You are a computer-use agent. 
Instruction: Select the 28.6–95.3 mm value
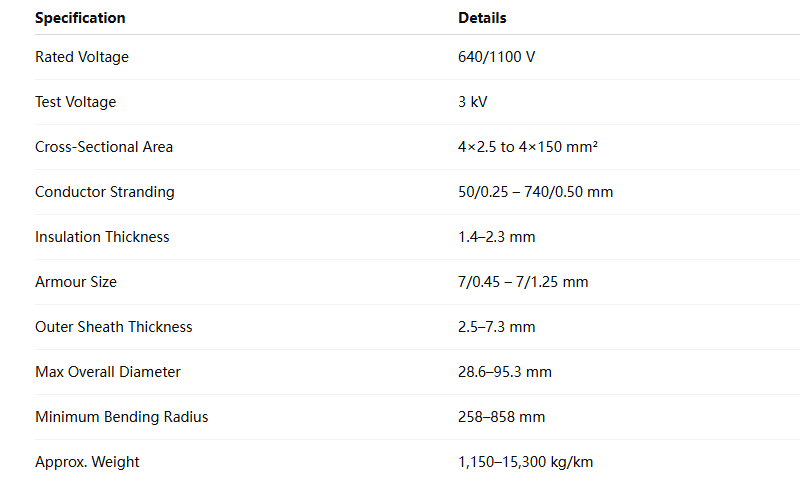click(505, 372)
